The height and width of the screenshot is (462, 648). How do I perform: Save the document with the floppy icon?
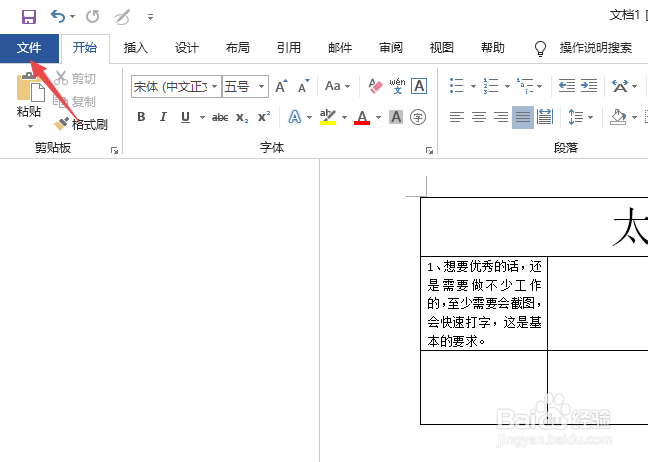pyautogui.click(x=29, y=17)
